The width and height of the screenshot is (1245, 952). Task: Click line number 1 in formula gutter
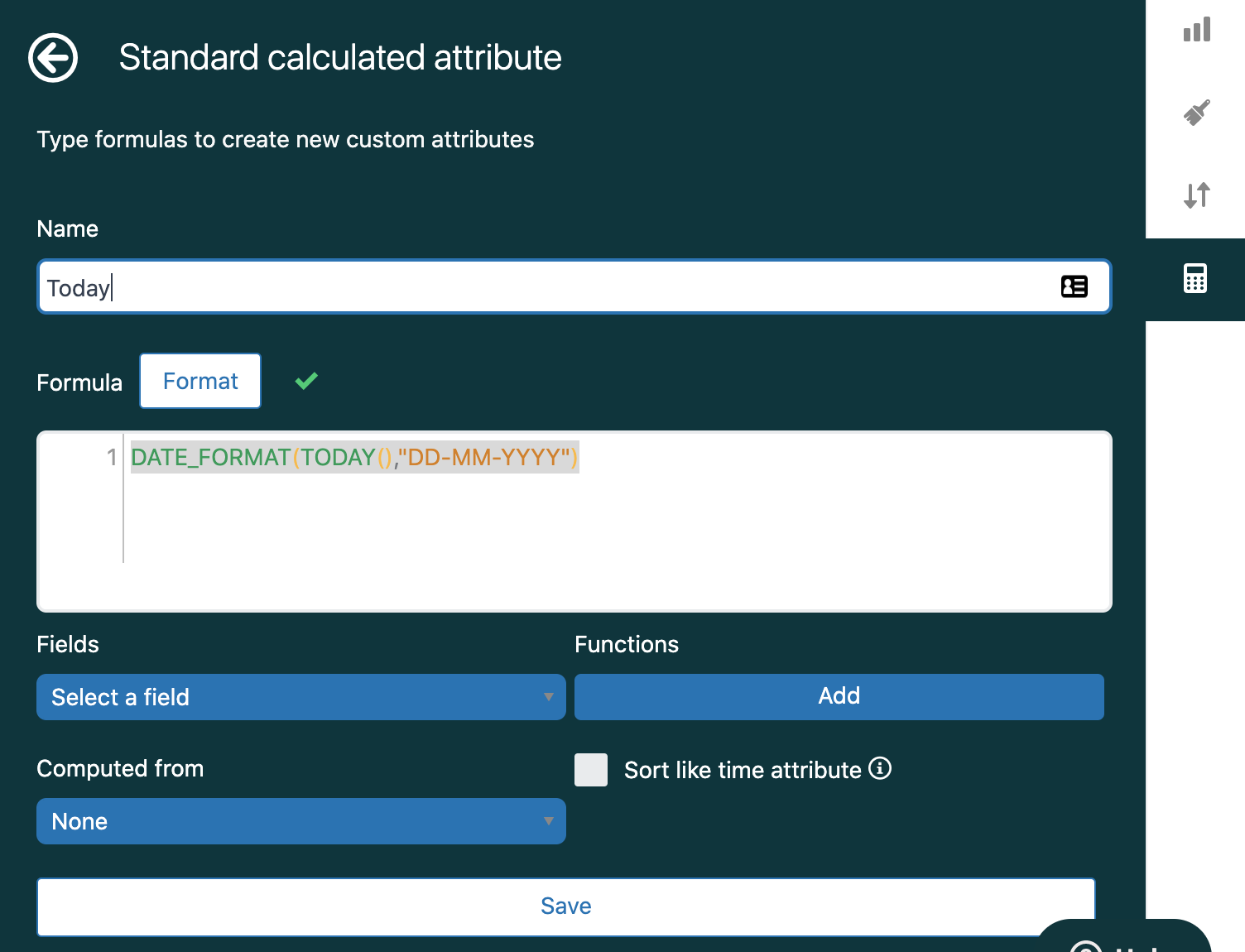(112, 457)
